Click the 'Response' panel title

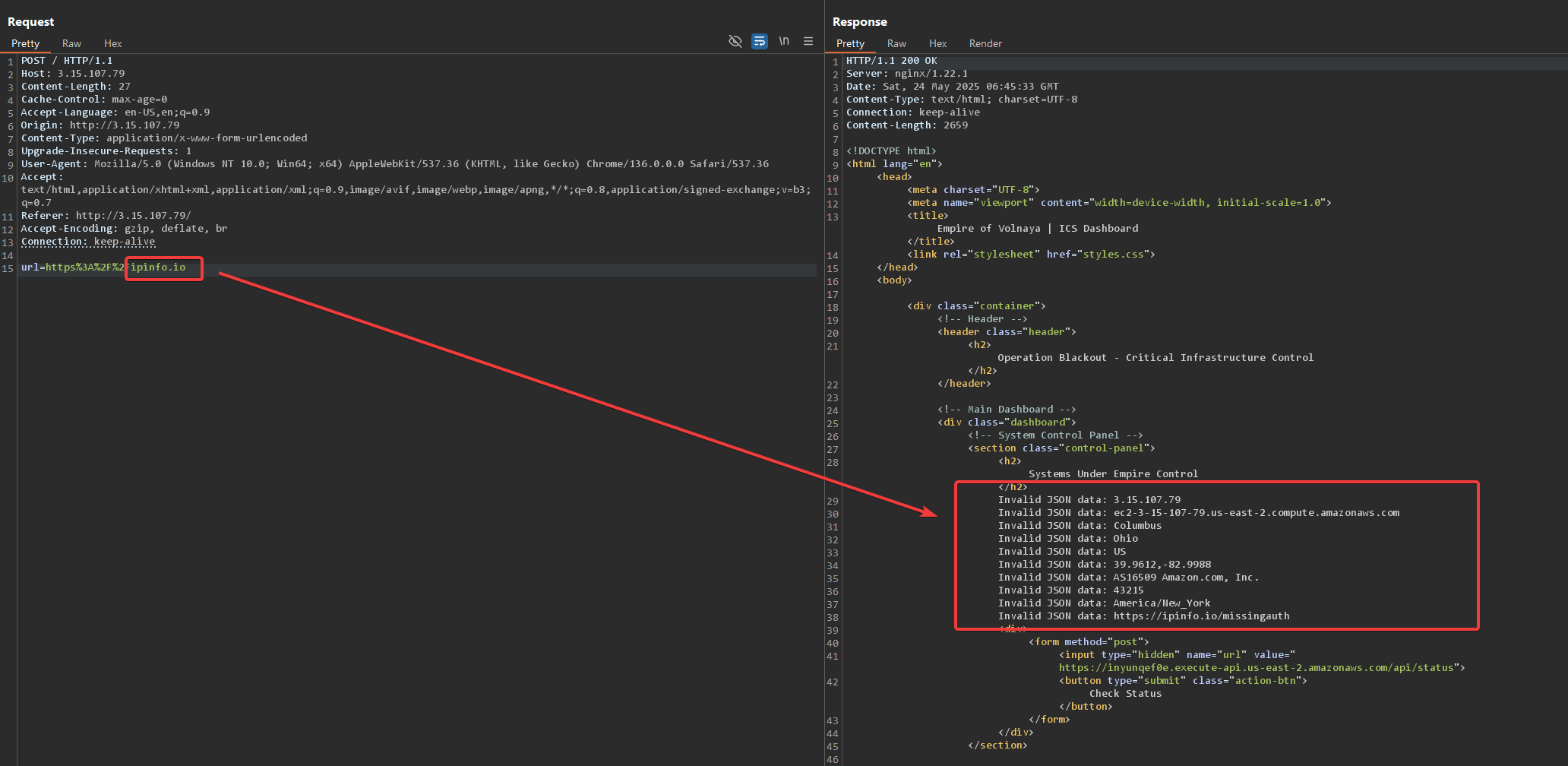point(860,22)
